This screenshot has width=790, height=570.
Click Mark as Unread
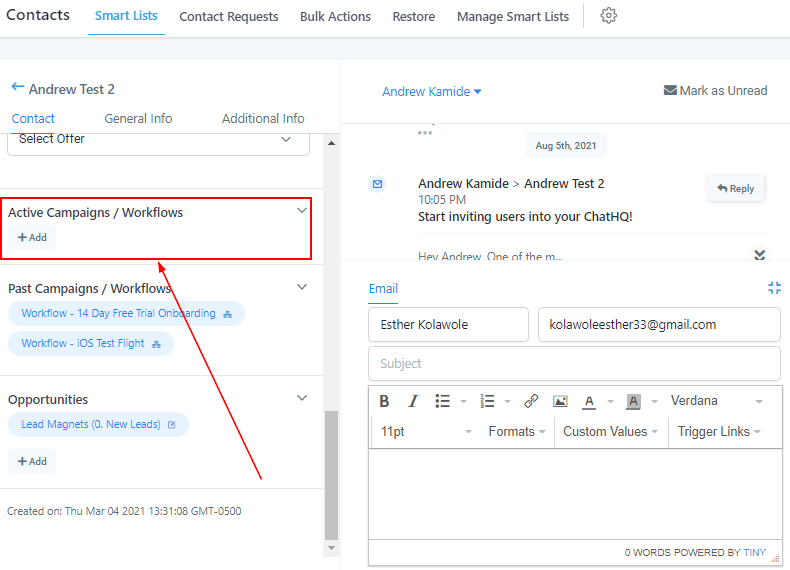pyautogui.click(x=715, y=91)
